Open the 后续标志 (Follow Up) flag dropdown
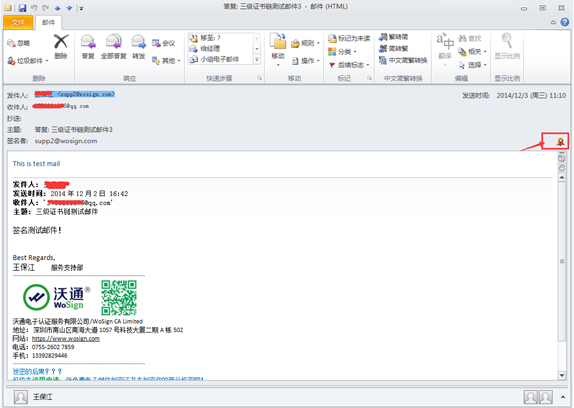This screenshot has width=574, height=408. [349, 65]
